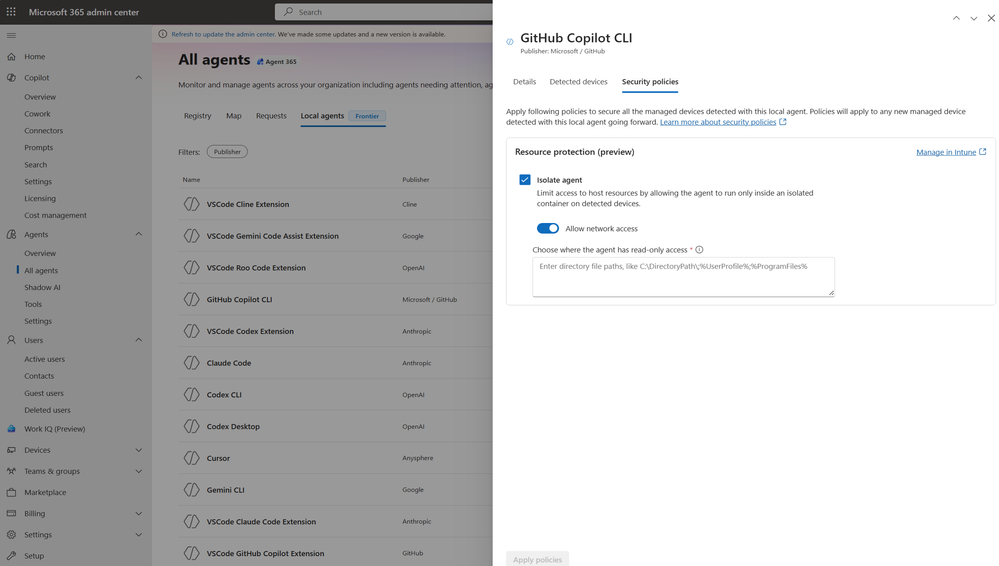Click the Agents icon in sidebar
999x566 pixels.
point(11,235)
